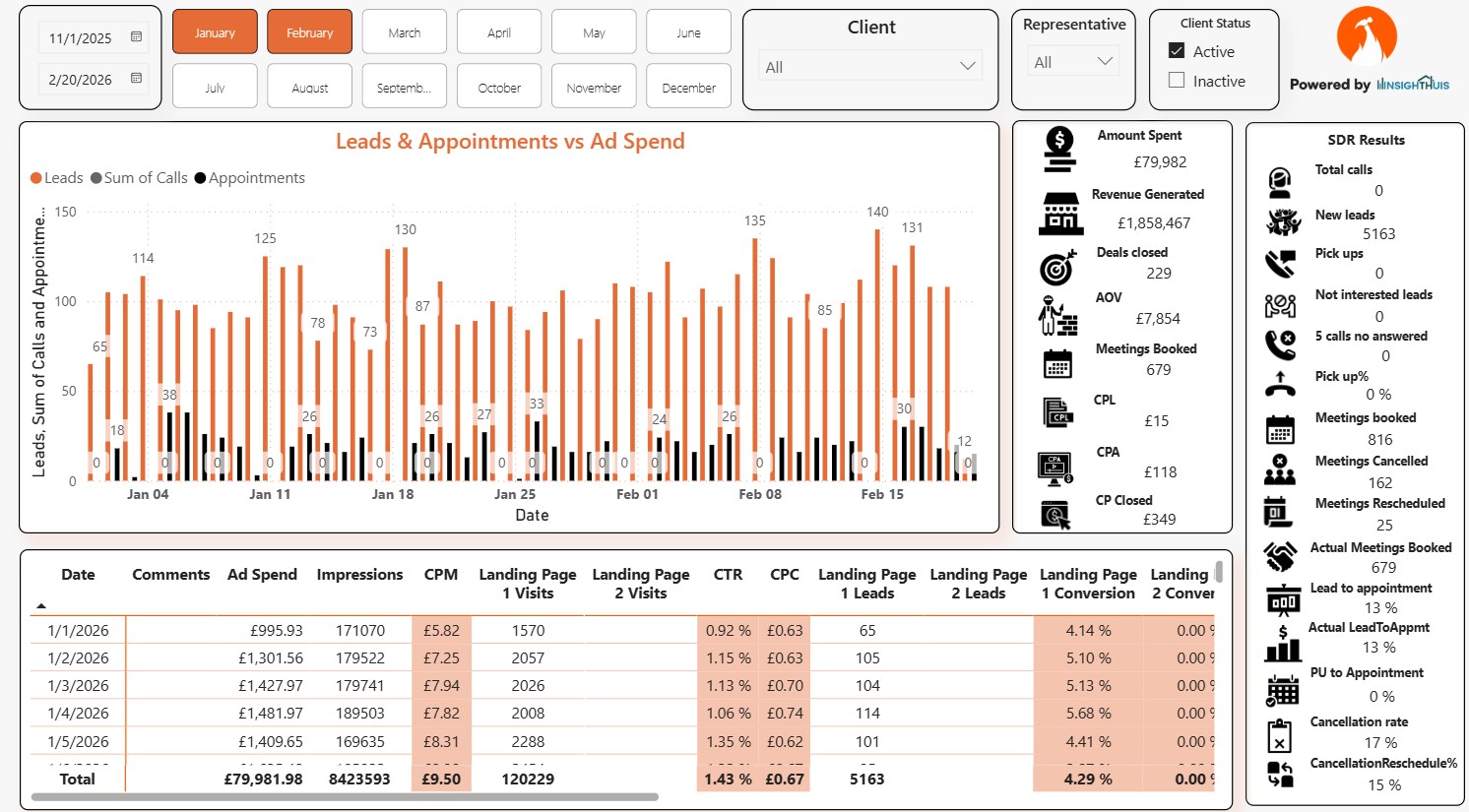This screenshot has height=812, width=1469.
Task: Click the Comments column header
Action: tap(171, 574)
